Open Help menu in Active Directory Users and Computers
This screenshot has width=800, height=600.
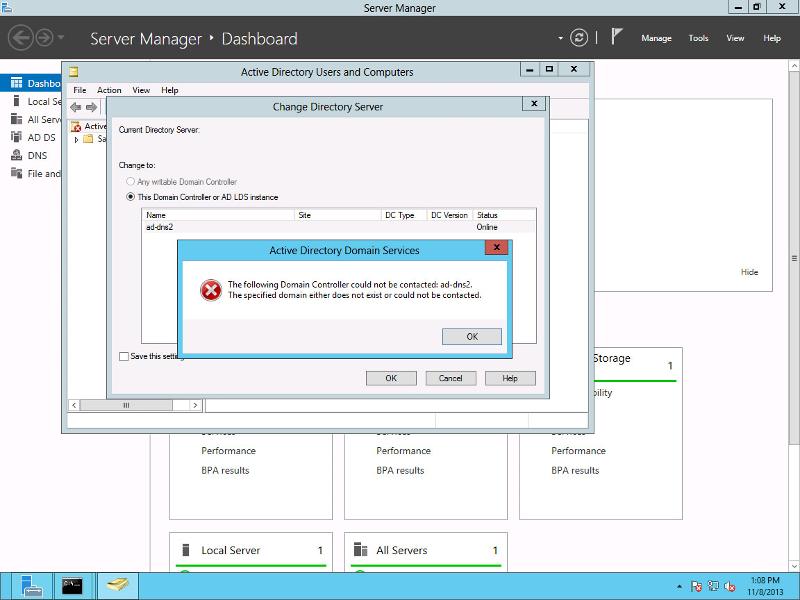coord(170,90)
